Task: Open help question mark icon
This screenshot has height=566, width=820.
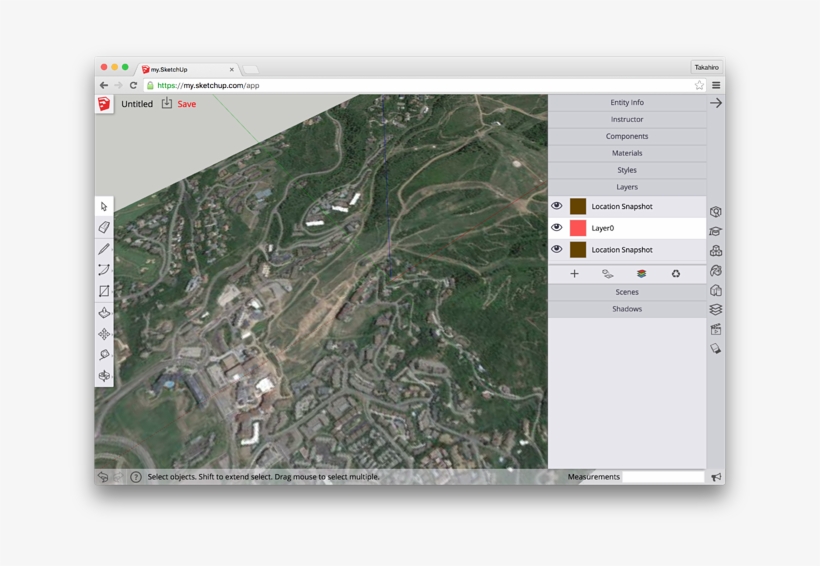Action: click(135, 477)
